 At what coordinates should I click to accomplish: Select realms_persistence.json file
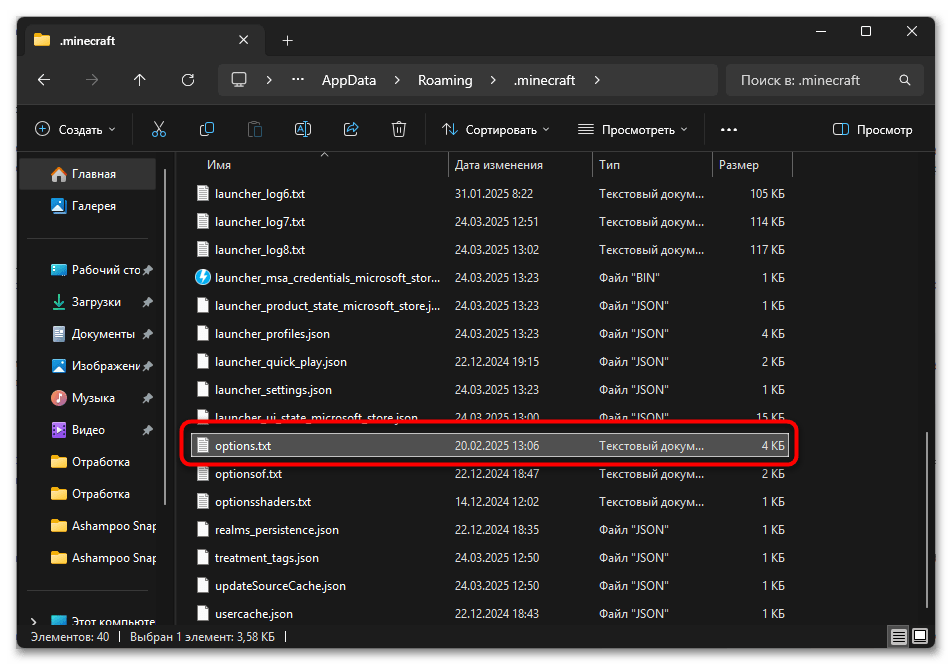(x=490, y=530)
